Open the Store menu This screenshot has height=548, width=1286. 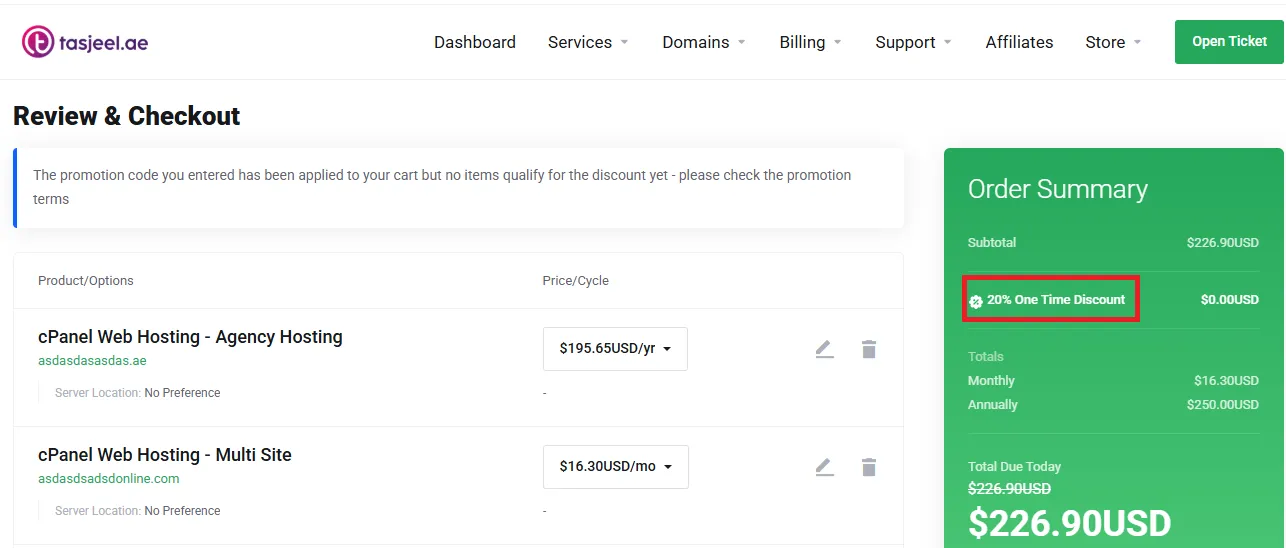pos(1113,42)
